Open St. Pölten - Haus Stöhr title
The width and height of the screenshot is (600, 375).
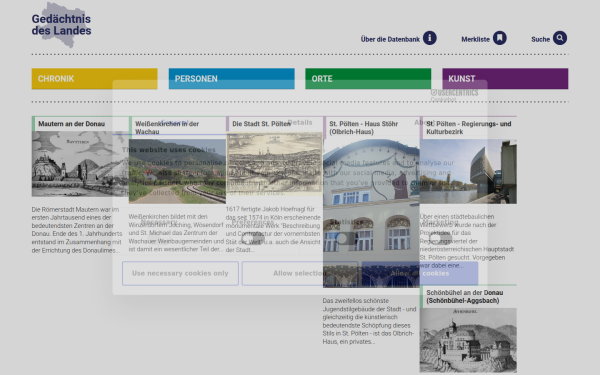point(364,128)
